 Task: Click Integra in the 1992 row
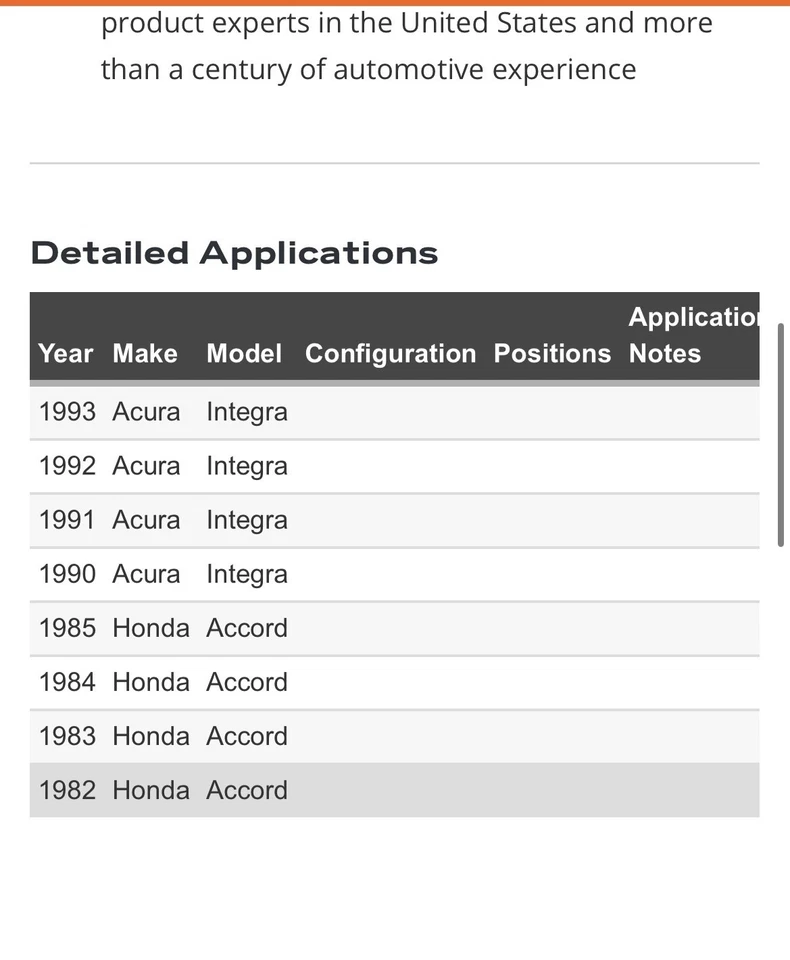point(247,466)
